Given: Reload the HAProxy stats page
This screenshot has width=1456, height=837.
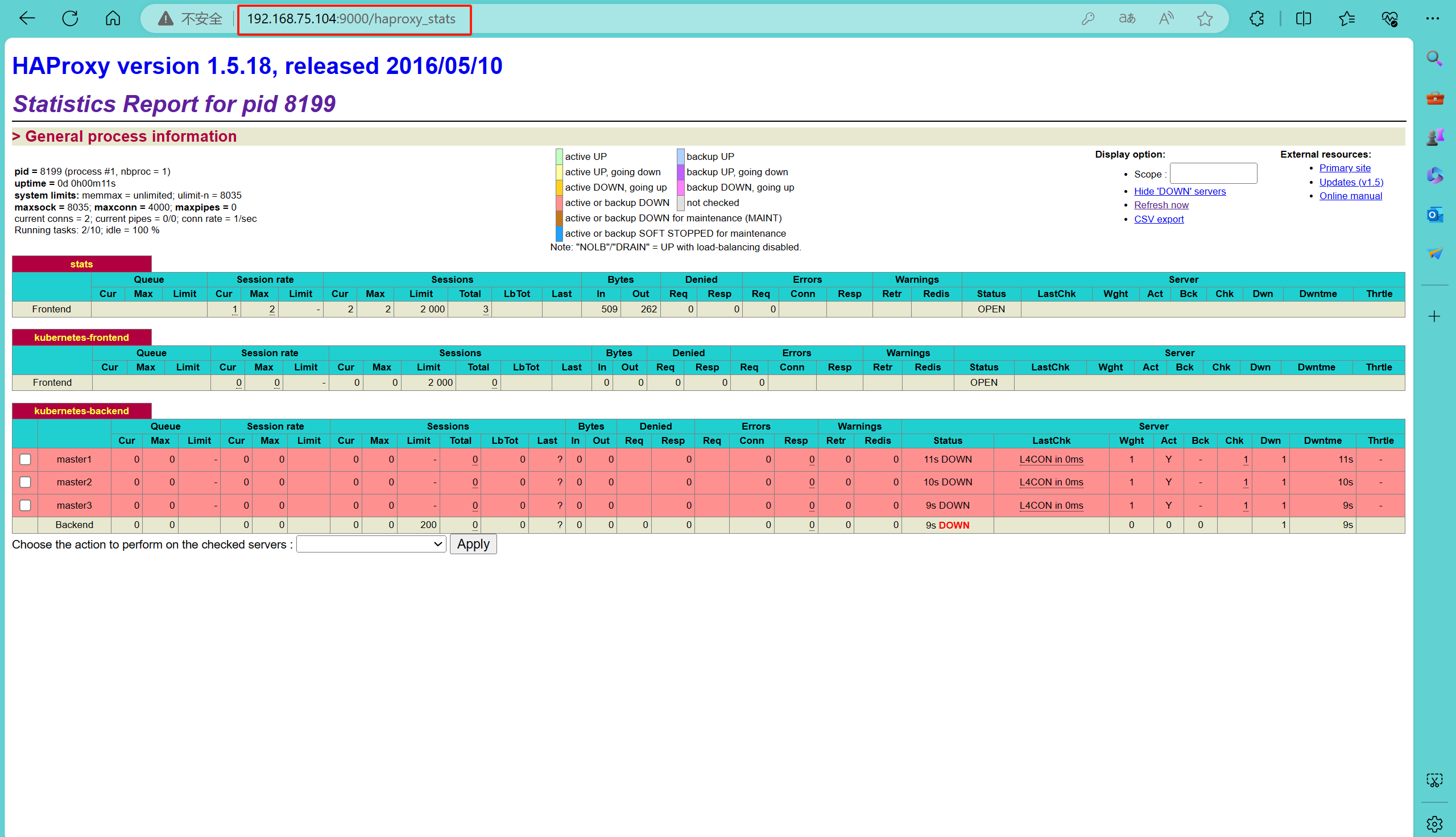Looking at the screenshot, I should click(x=70, y=18).
